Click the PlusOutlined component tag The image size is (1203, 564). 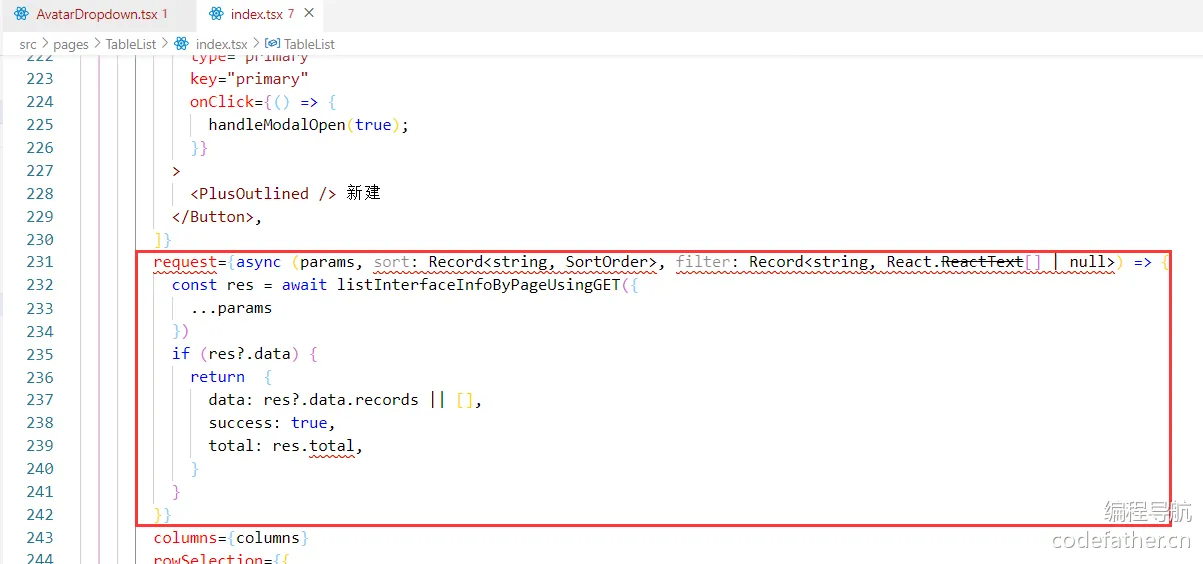point(263,193)
